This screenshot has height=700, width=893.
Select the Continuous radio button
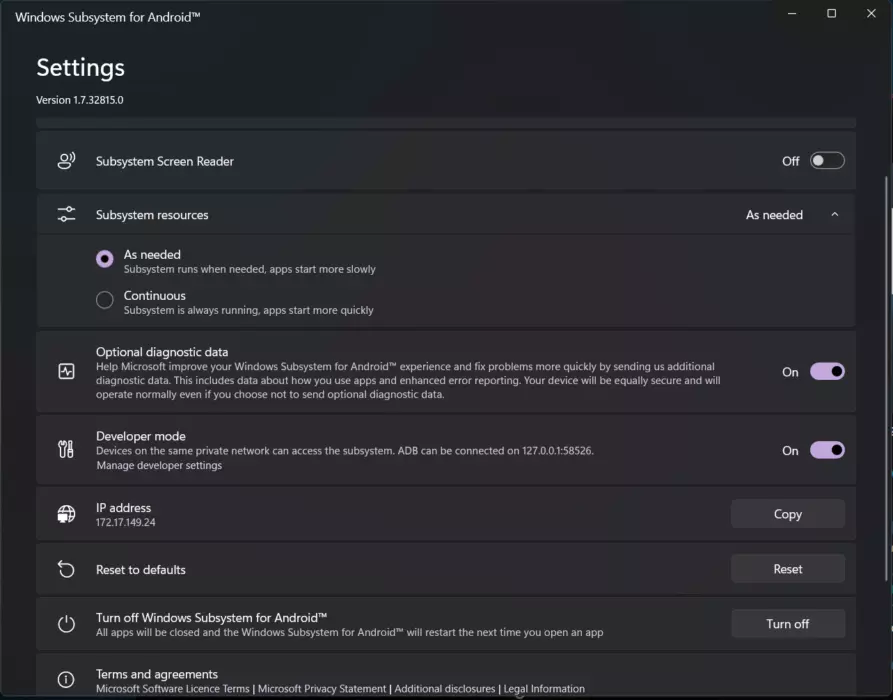(x=104, y=300)
